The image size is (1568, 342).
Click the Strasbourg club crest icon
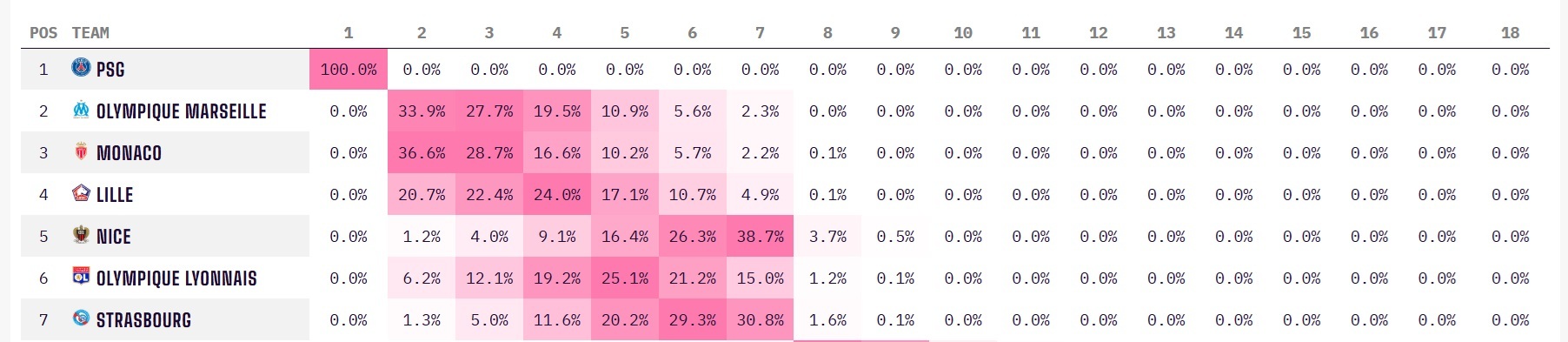tap(81, 319)
